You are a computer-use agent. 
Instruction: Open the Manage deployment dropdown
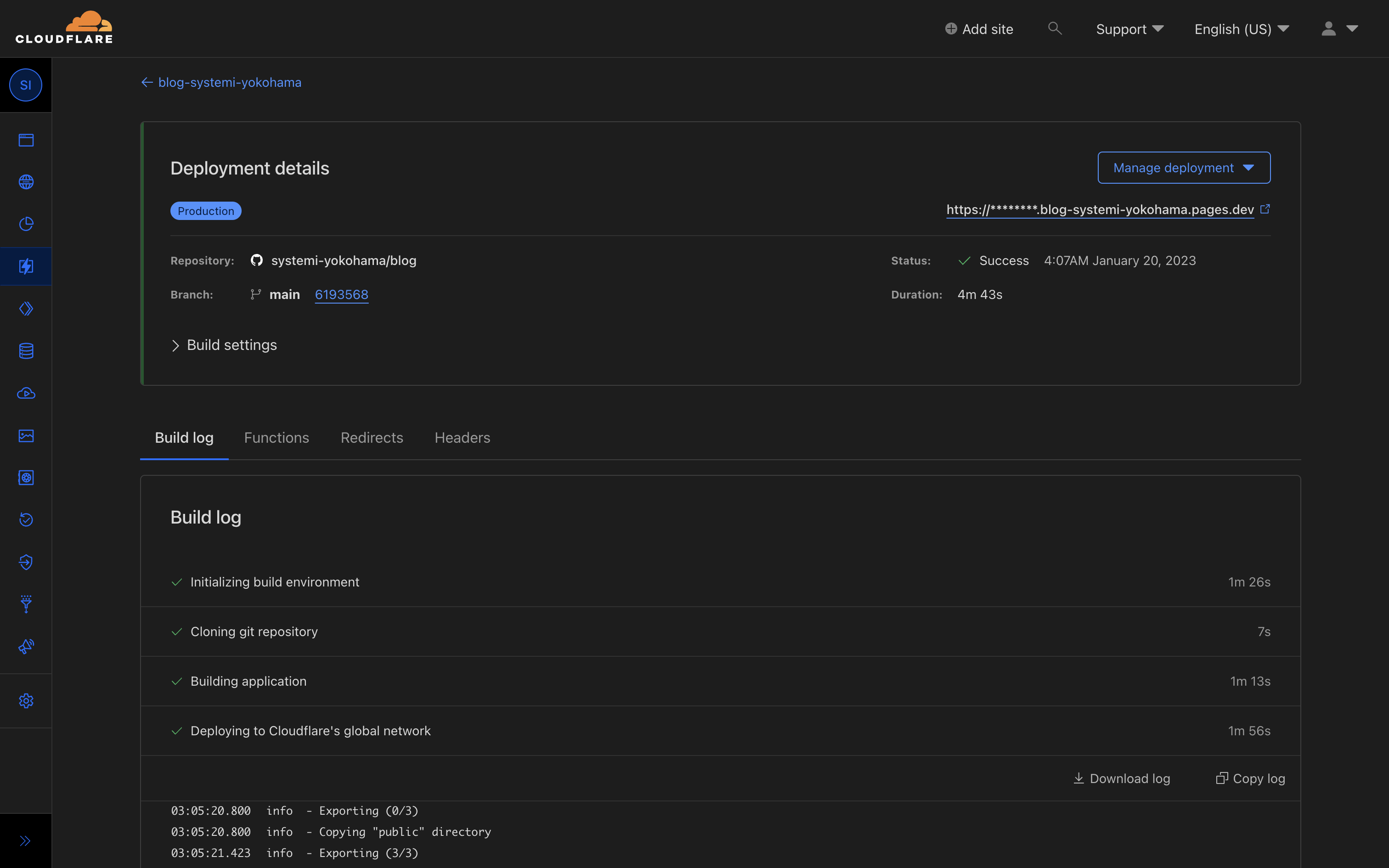1184,168
